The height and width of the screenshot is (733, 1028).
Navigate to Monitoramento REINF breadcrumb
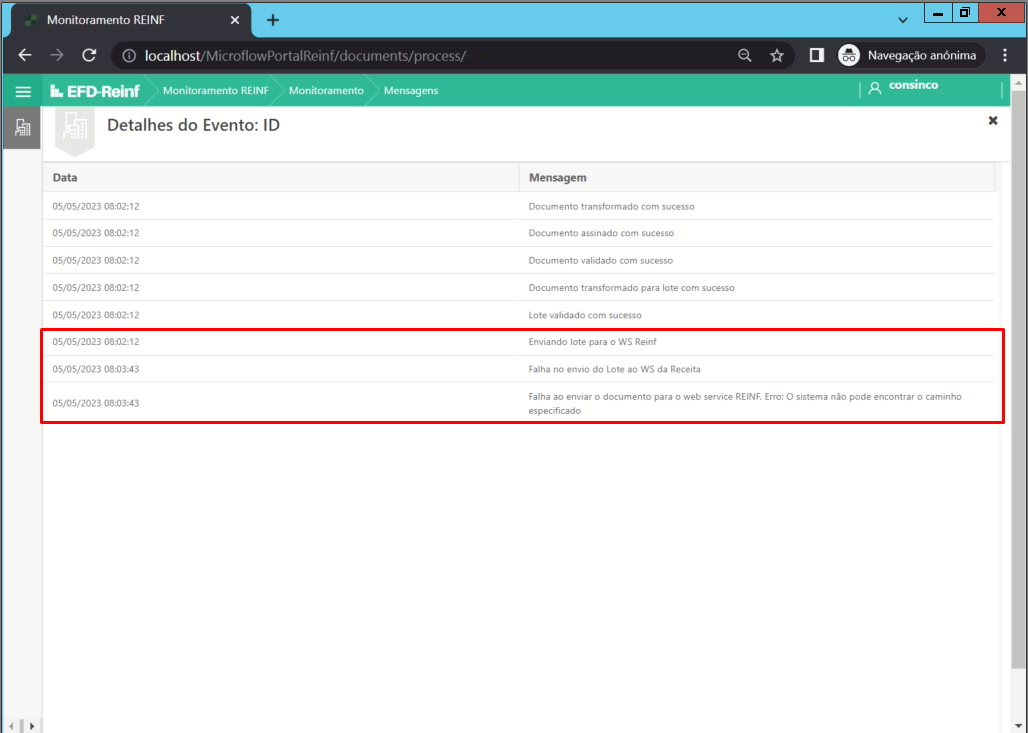click(x=215, y=91)
